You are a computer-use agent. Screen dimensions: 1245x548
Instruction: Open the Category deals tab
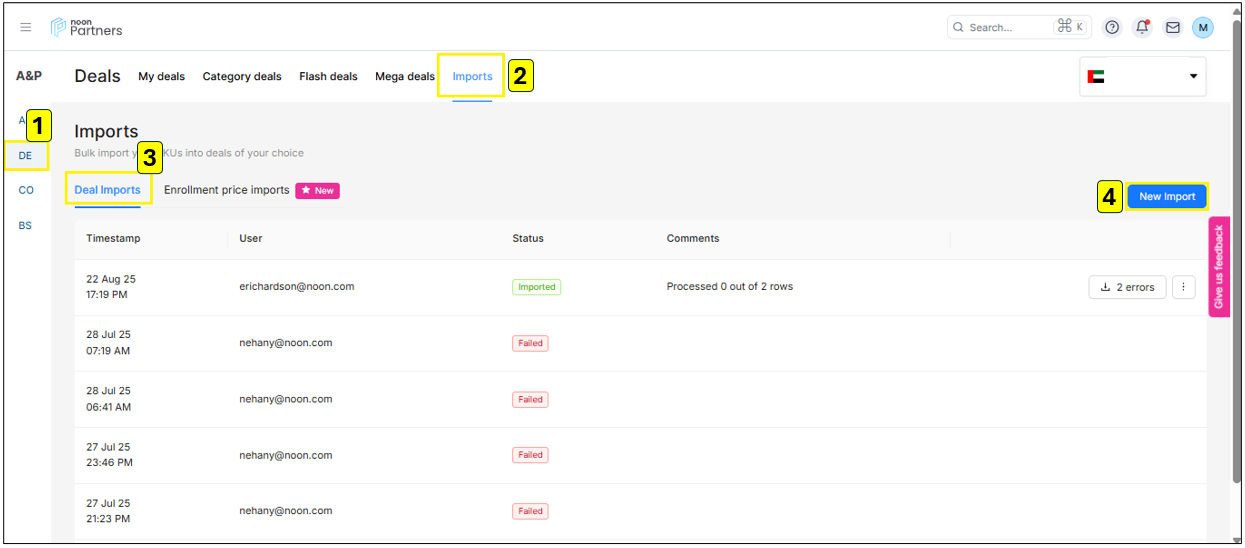click(x=242, y=76)
